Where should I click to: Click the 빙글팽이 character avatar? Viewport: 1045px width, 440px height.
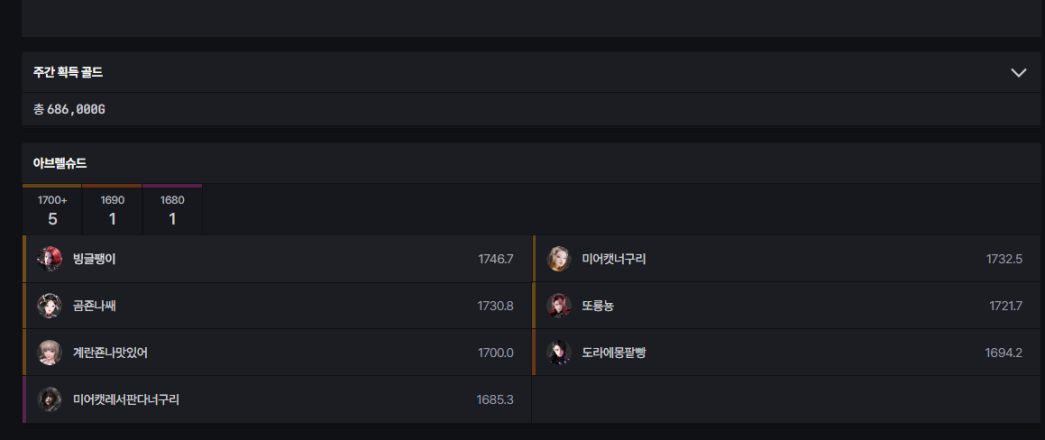click(x=50, y=259)
